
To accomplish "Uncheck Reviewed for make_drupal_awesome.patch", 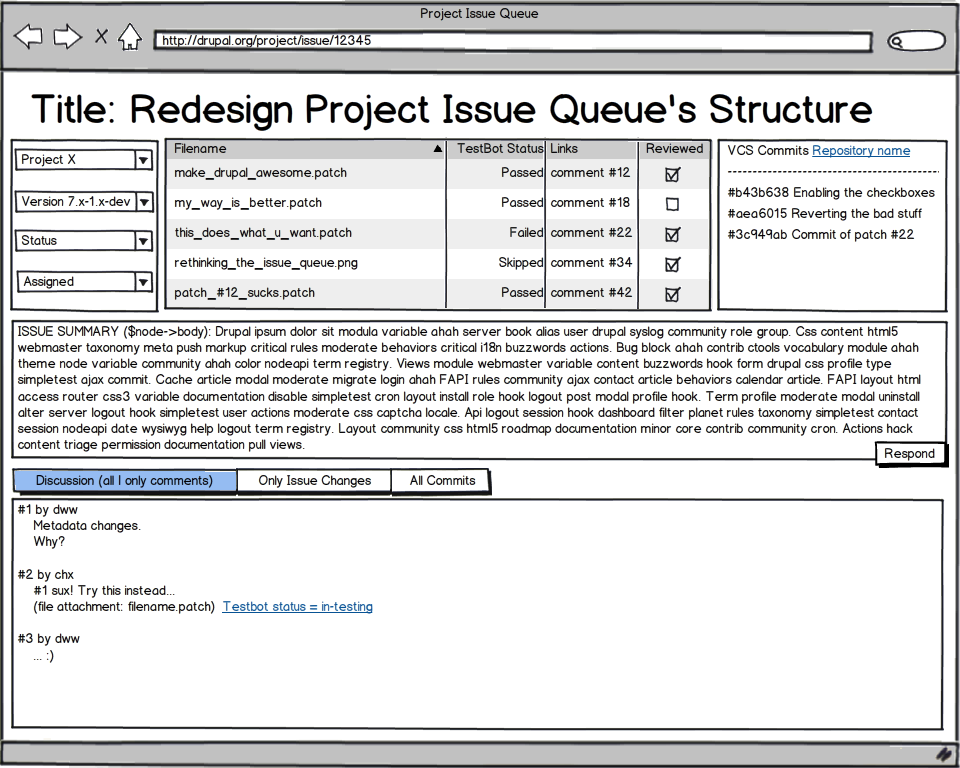I will (672, 175).
